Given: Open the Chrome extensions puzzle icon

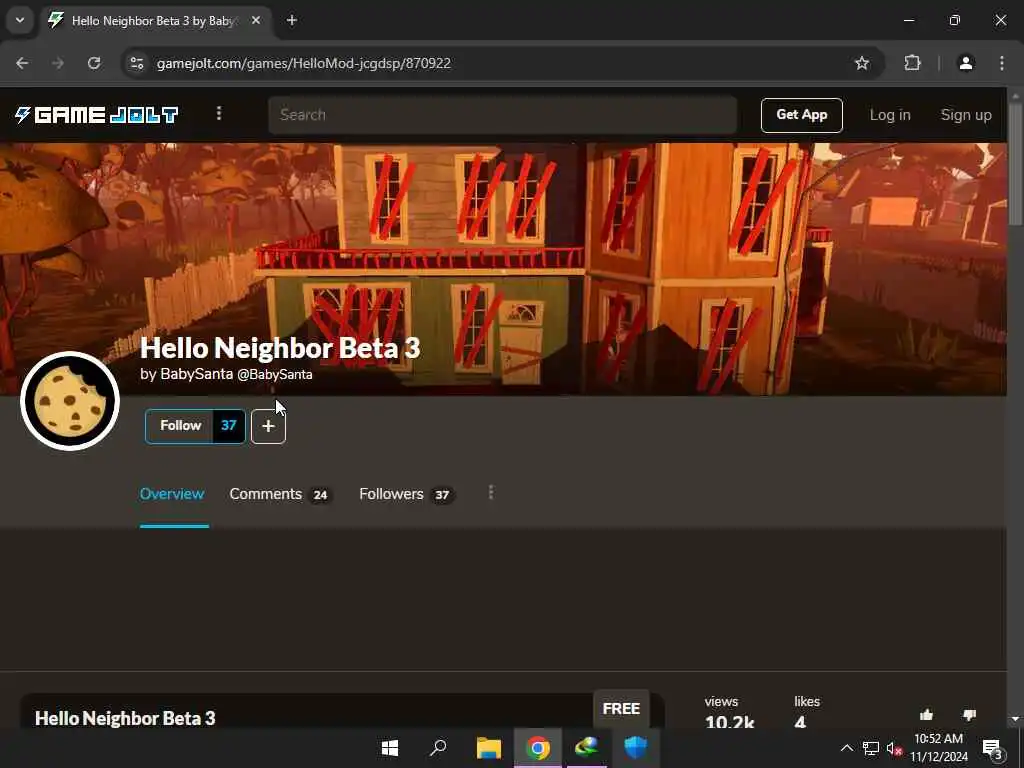Looking at the screenshot, I should 912,63.
